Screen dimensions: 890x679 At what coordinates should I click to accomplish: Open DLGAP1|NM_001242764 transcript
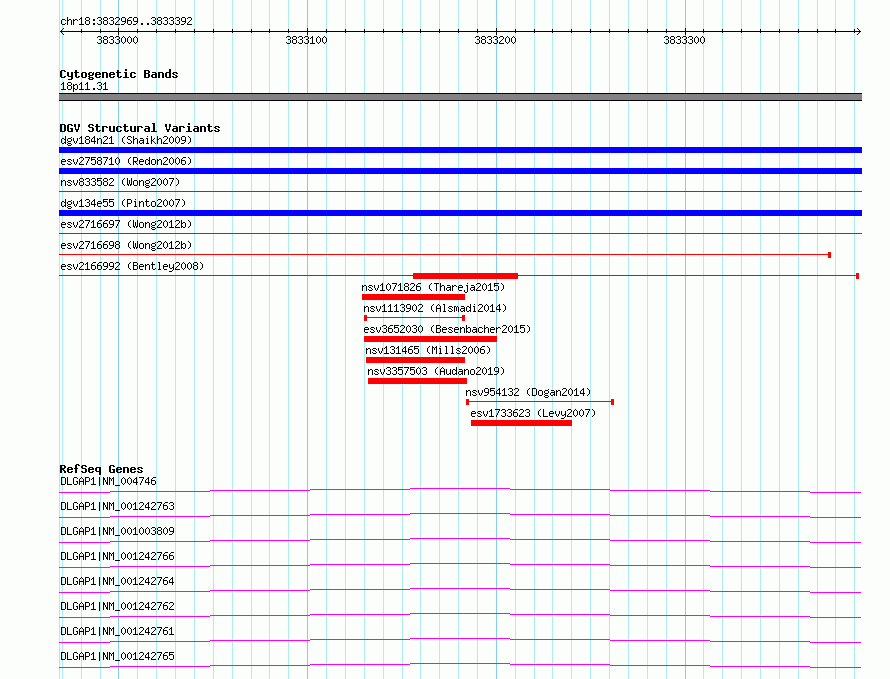[117, 581]
